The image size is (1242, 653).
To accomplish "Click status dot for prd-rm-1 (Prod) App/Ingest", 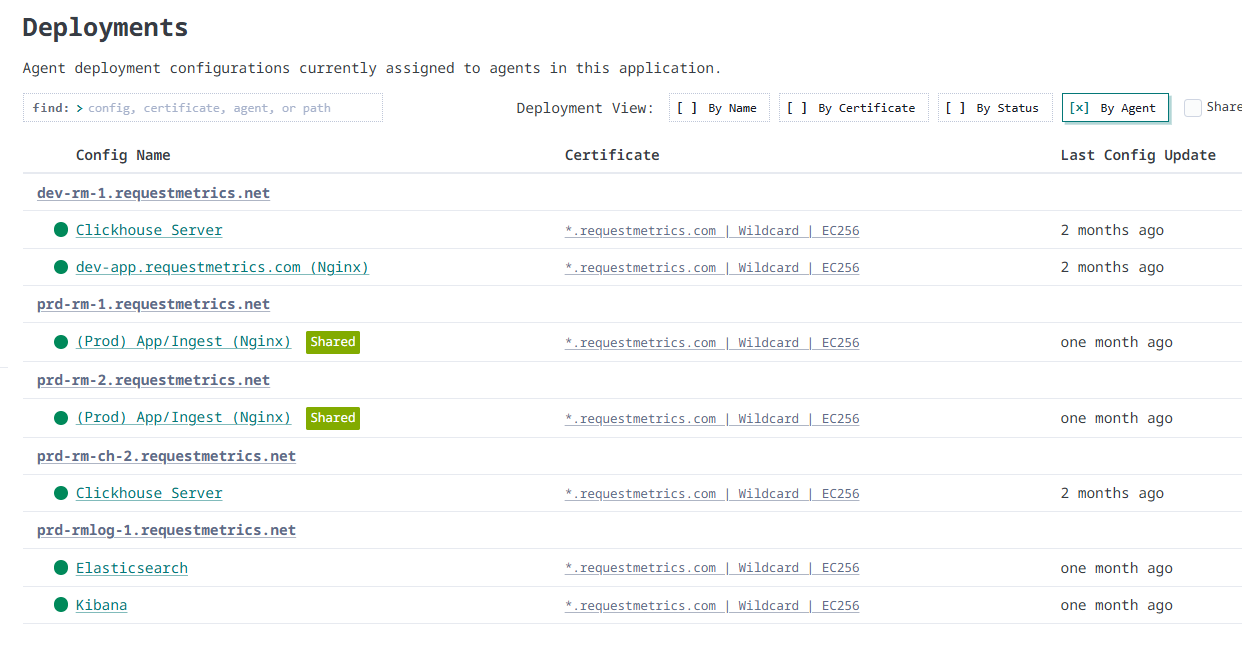I will [61, 342].
